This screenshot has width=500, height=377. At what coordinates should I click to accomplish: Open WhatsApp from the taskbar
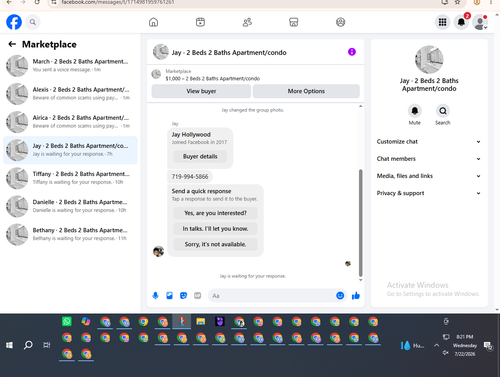(x=67, y=321)
